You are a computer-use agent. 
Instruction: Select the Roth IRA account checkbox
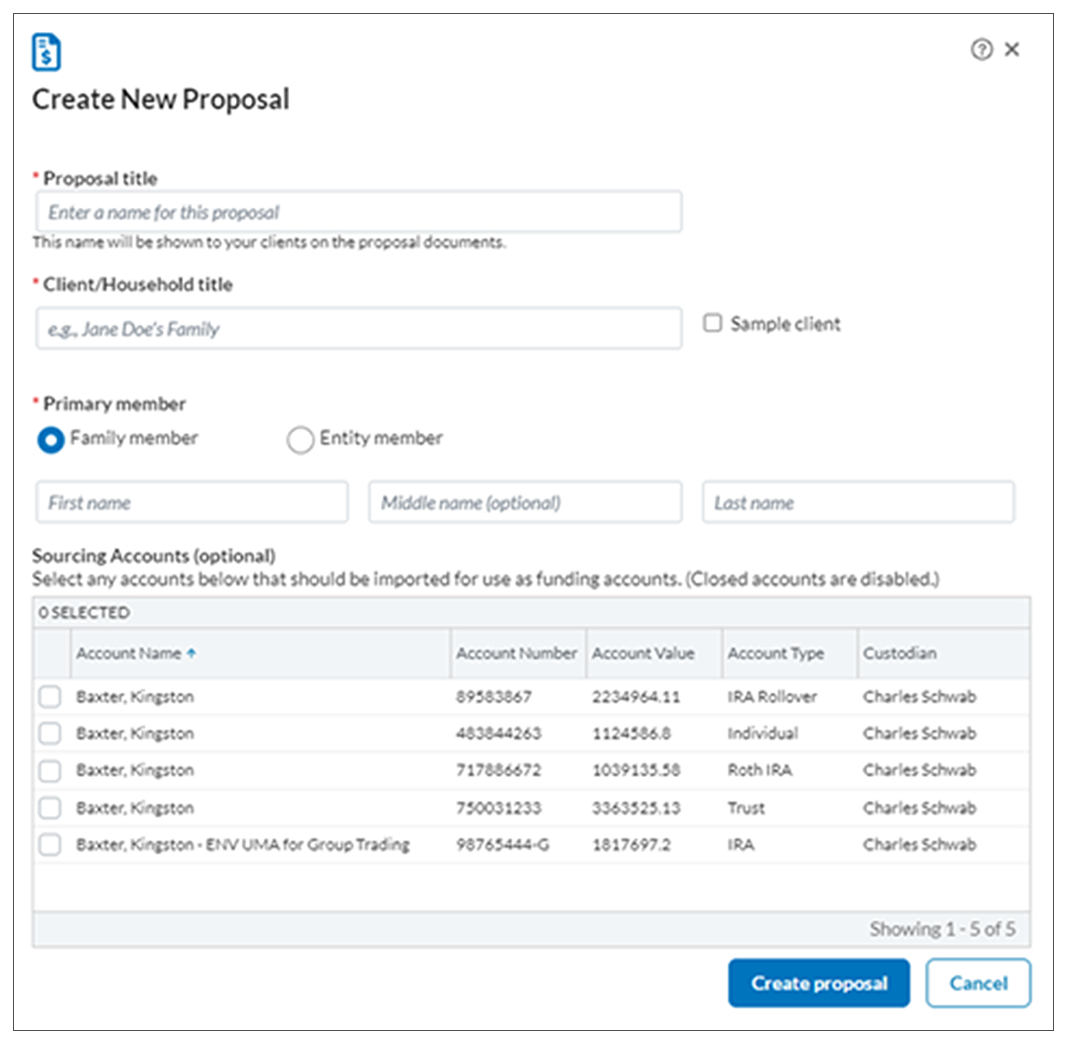[50, 771]
